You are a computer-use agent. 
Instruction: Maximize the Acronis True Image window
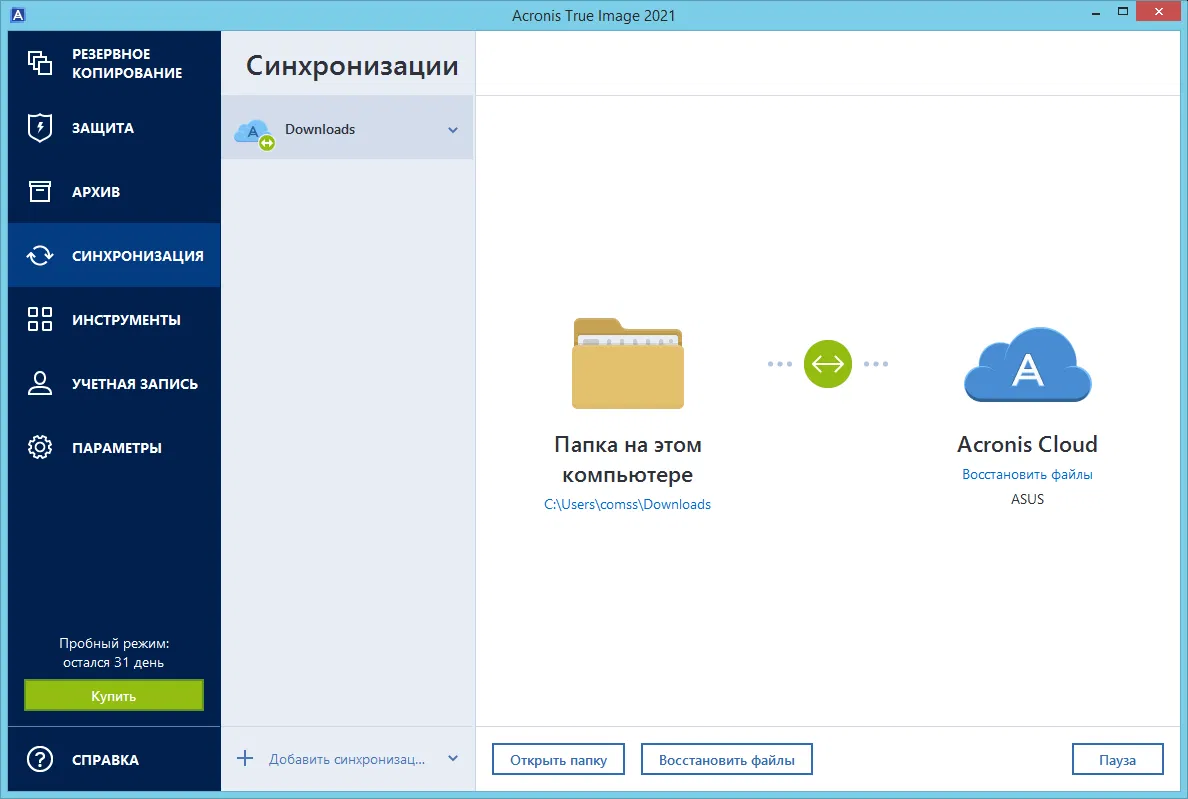(x=1123, y=11)
